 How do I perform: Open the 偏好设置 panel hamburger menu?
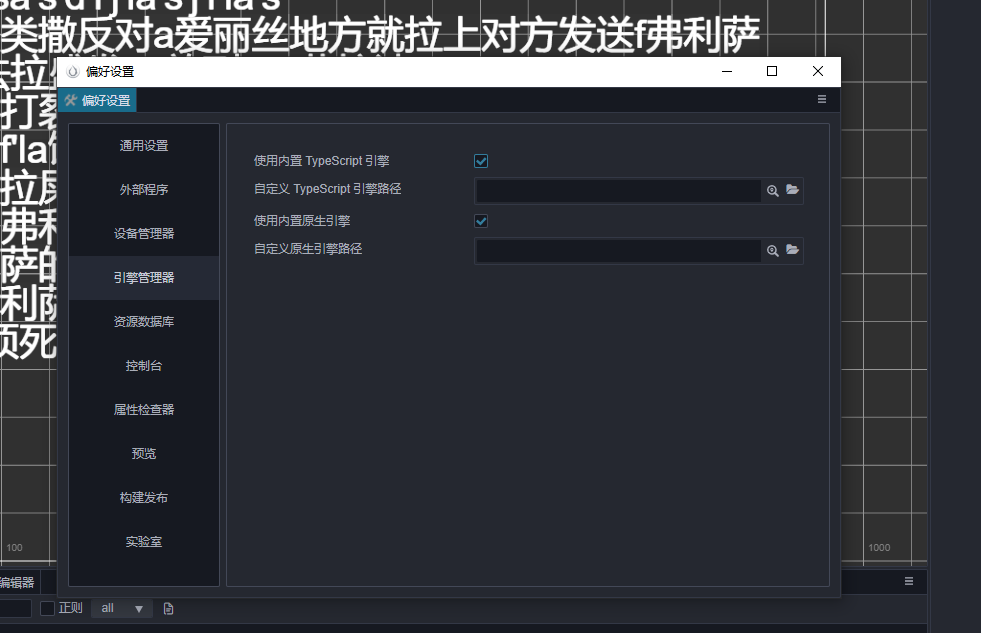click(822, 99)
